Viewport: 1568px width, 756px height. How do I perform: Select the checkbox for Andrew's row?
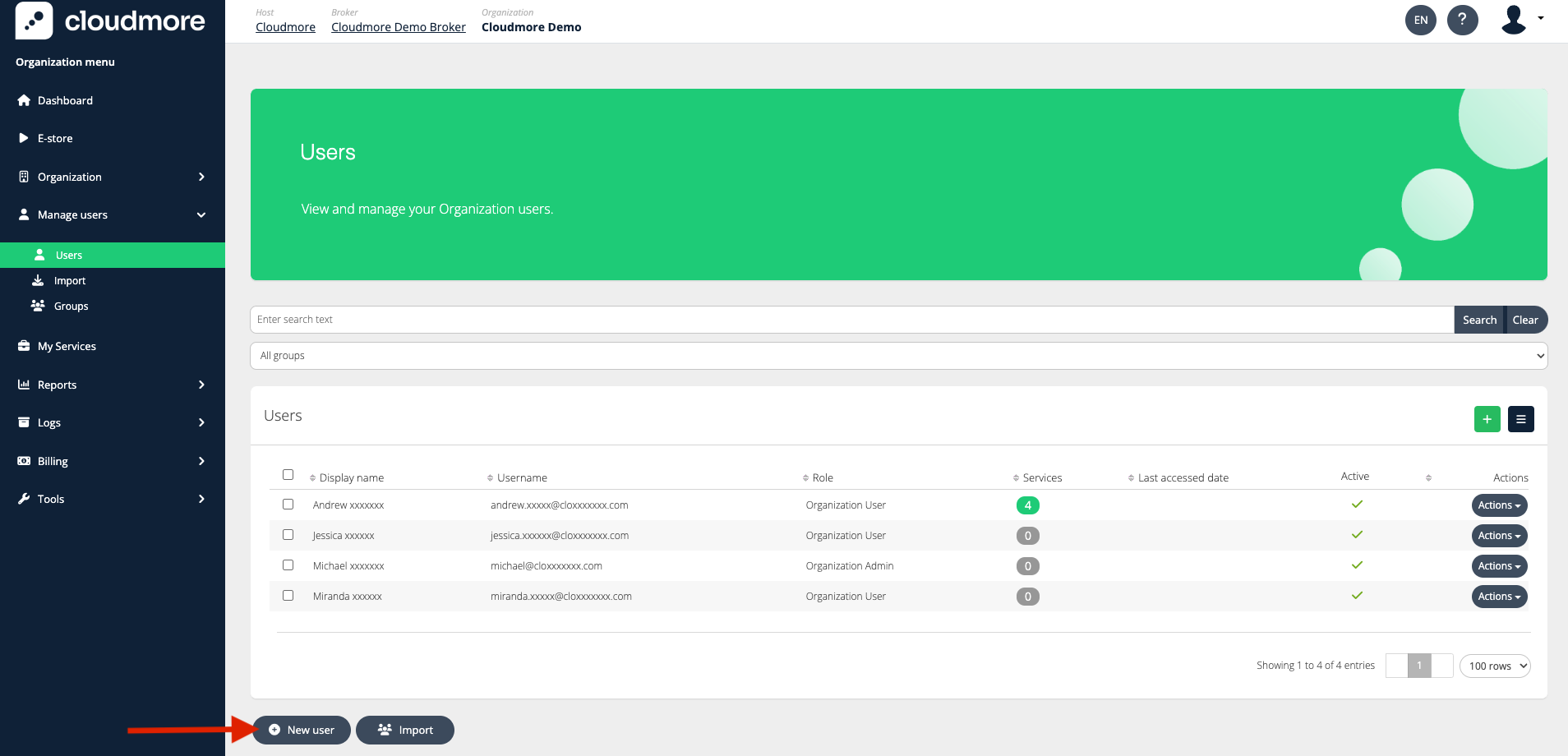288,505
